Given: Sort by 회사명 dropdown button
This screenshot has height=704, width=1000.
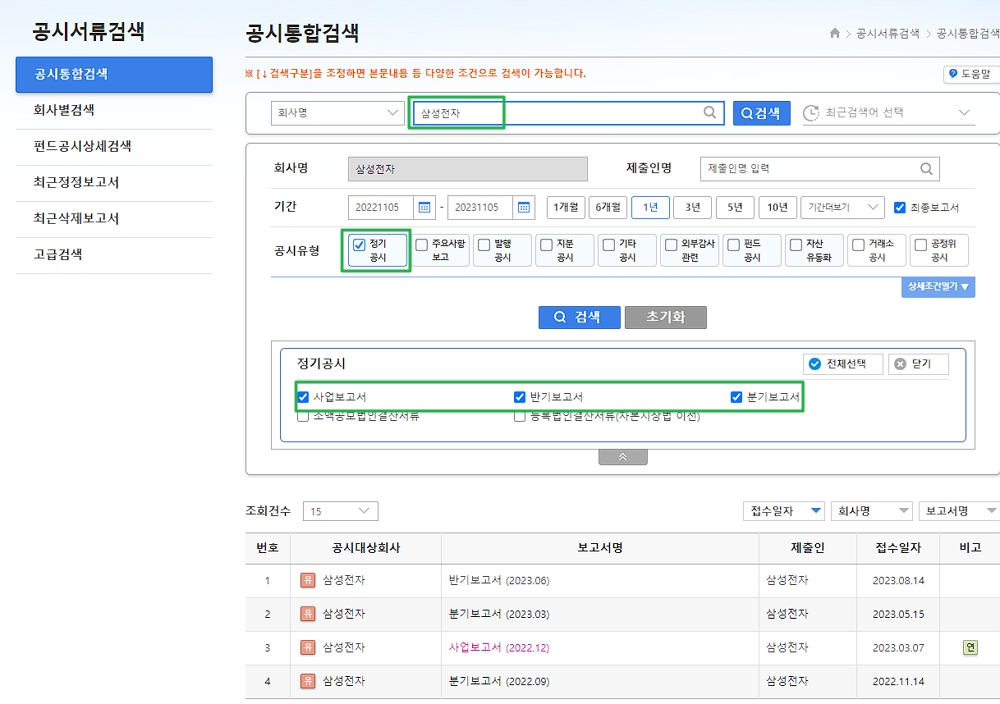Looking at the screenshot, I should [x=871, y=511].
